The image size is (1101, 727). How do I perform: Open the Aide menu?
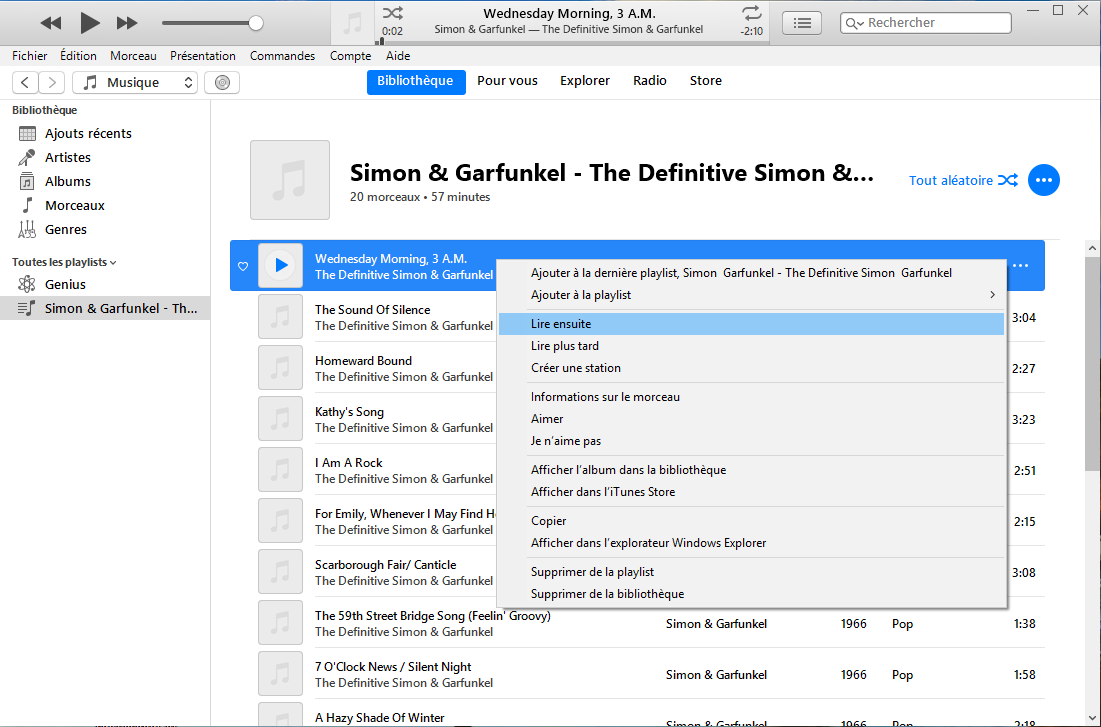[398, 55]
